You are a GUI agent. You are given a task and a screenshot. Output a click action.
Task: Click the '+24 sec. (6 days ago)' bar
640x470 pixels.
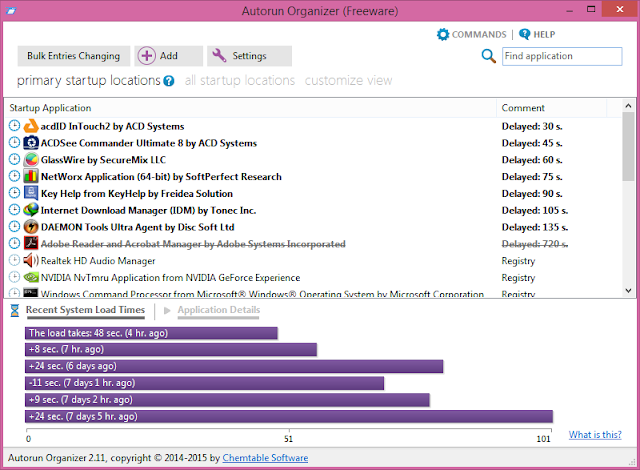234,366
